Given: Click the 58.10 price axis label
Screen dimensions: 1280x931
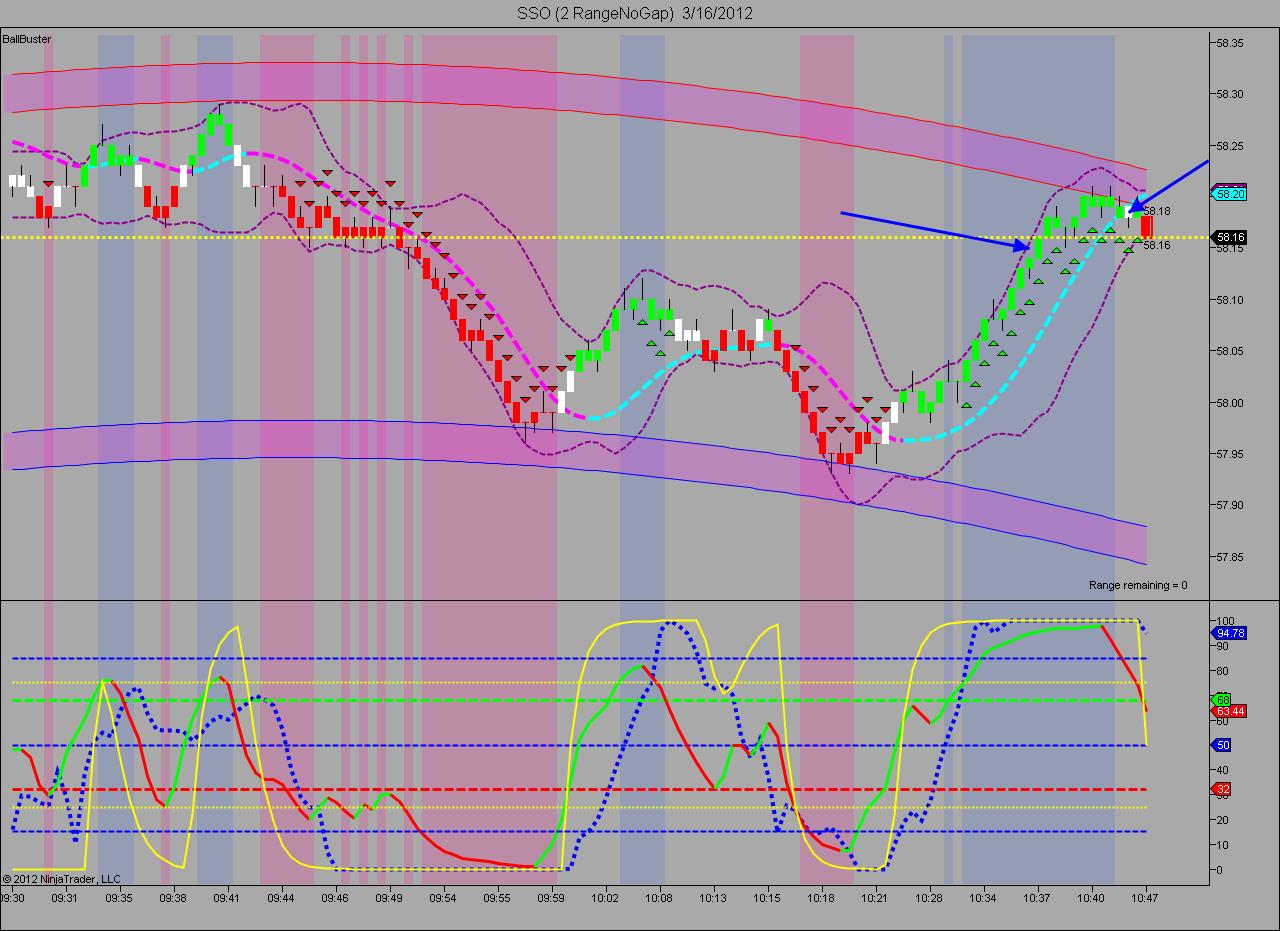Looking at the screenshot, I should click(1230, 300).
